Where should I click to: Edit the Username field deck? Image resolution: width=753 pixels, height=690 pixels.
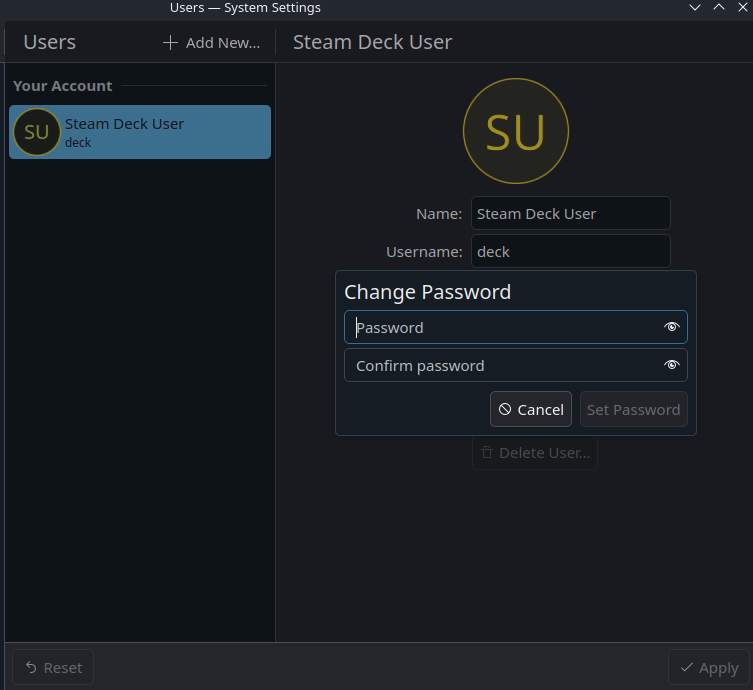point(571,251)
